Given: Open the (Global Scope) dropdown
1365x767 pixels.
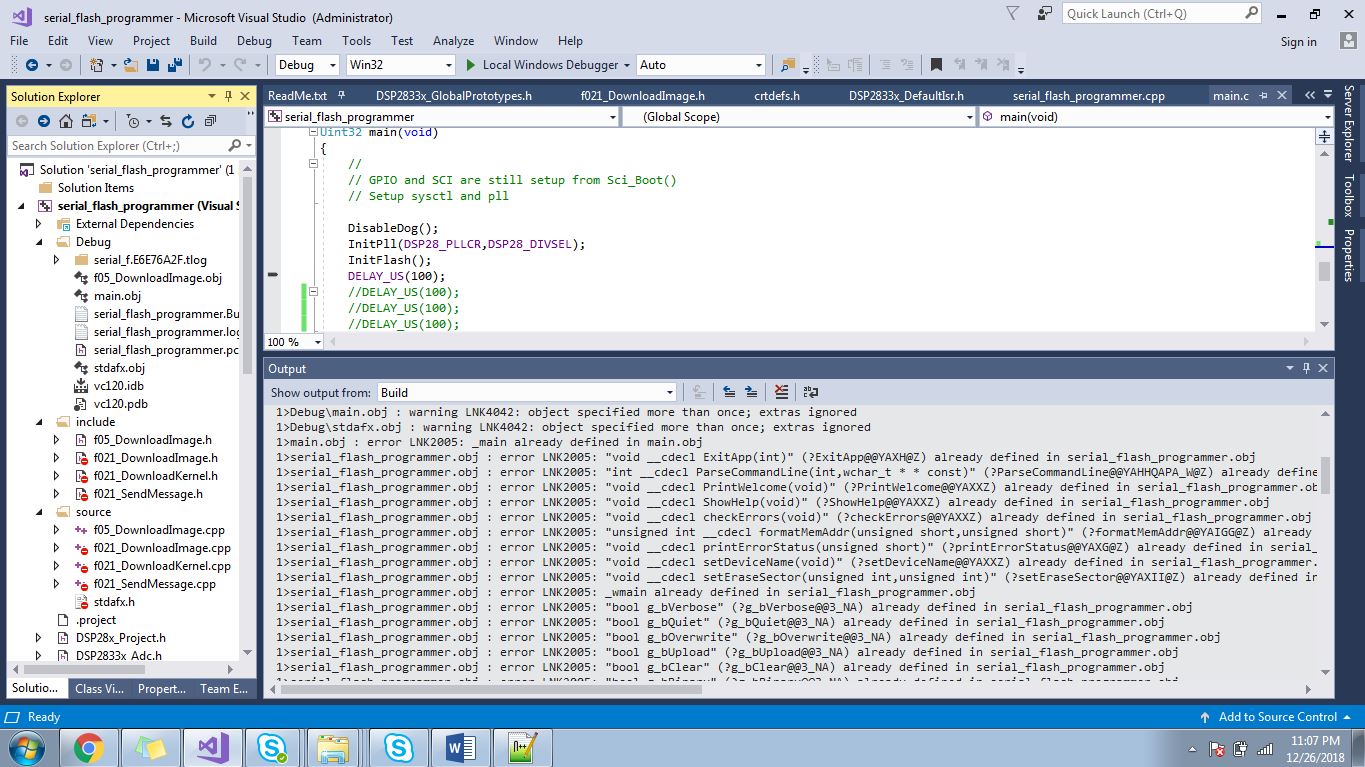Looking at the screenshot, I should [799, 117].
